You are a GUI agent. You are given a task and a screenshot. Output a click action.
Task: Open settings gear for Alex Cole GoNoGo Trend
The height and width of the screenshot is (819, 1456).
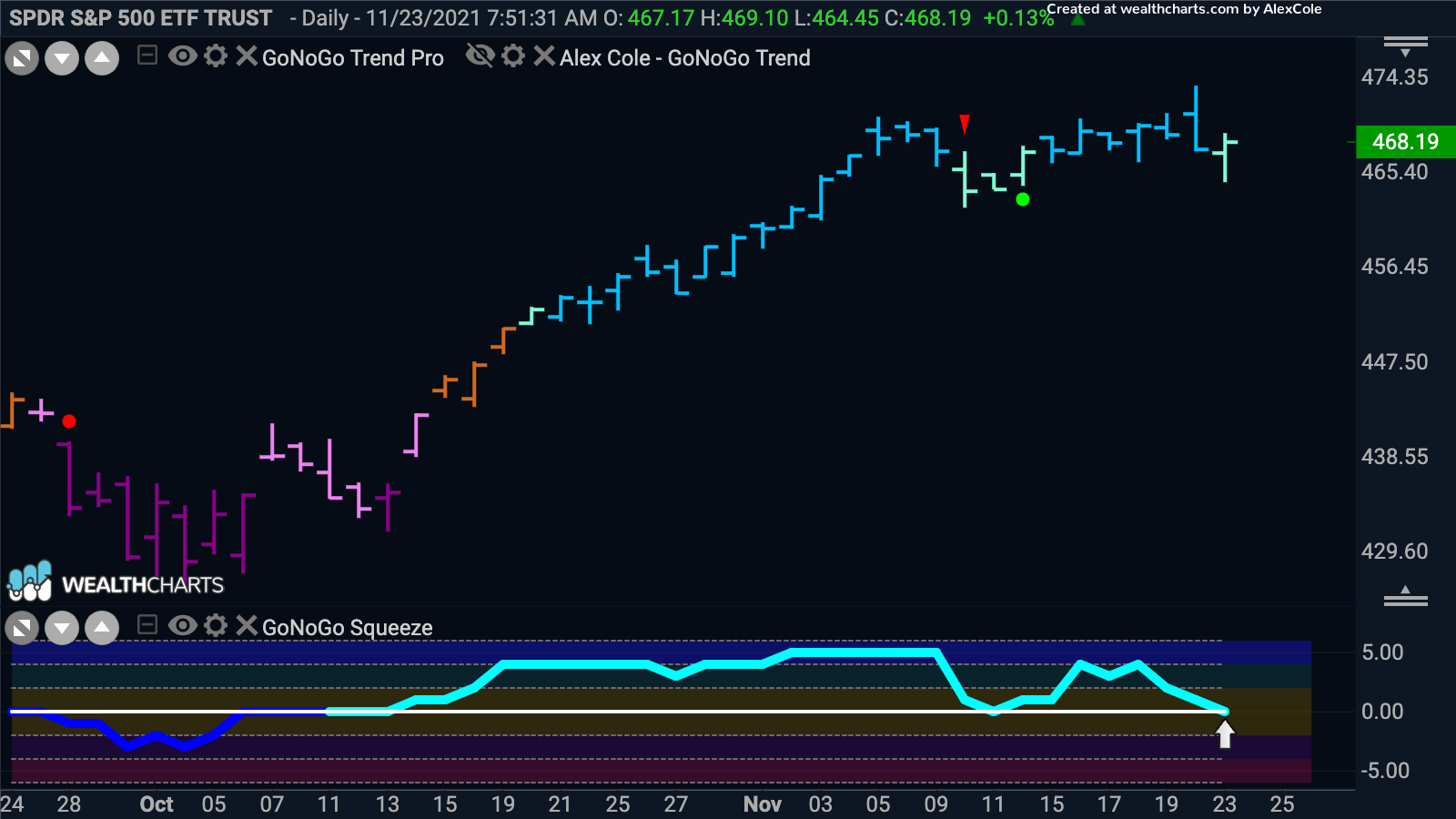click(x=513, y=56)
